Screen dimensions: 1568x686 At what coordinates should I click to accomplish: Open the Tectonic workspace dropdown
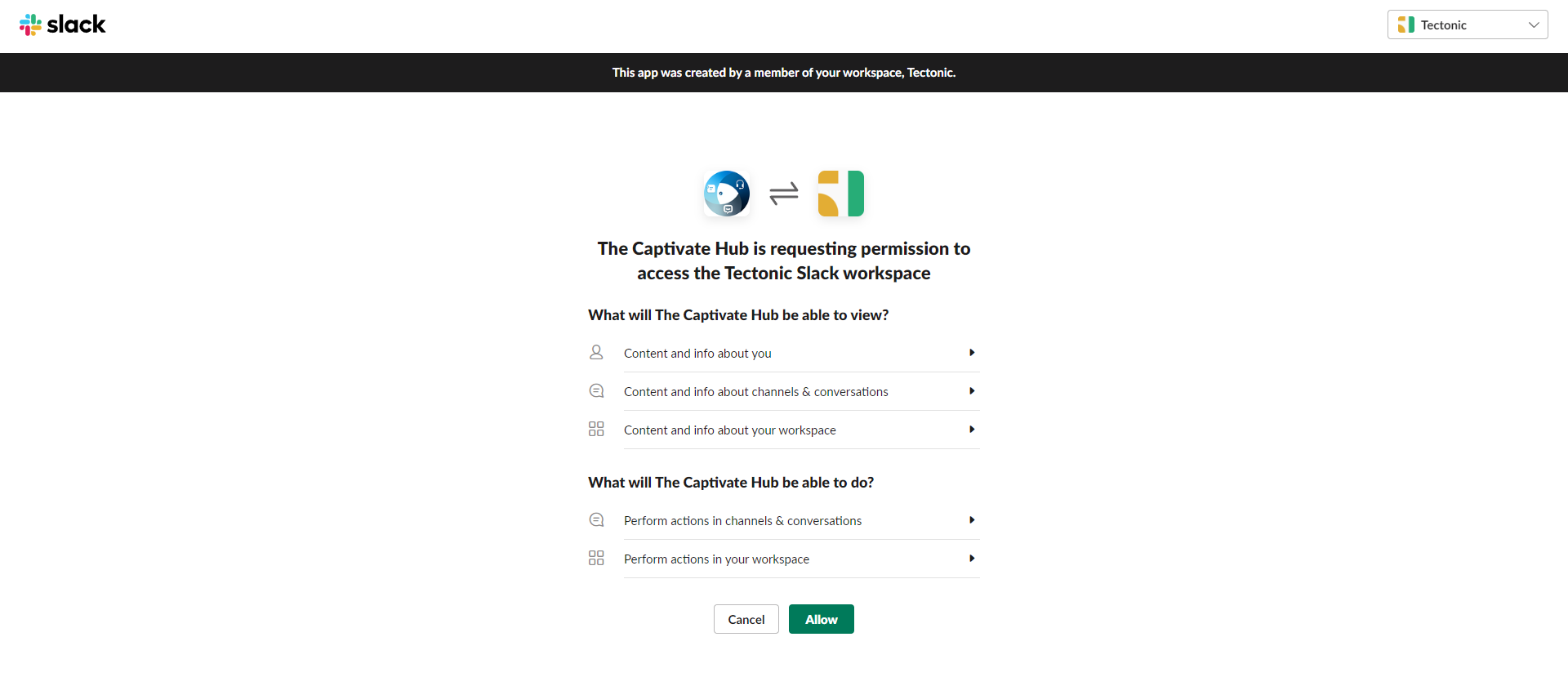[x=1467, y=24]
